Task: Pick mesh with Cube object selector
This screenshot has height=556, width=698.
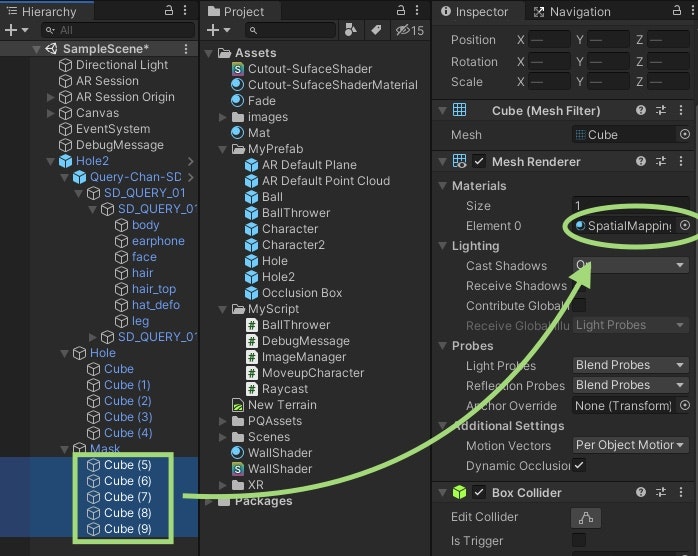Action: 685,134
